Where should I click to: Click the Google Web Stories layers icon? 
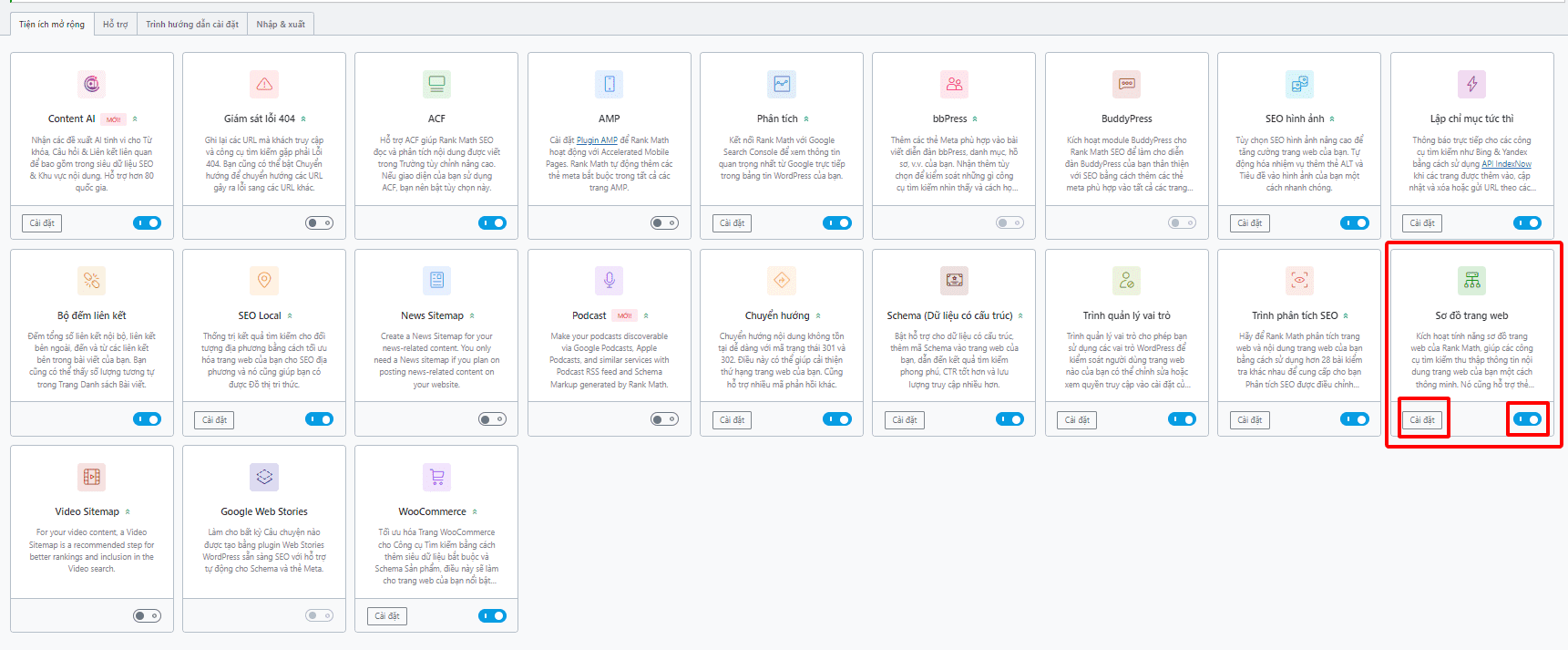[x=264, y=477]
